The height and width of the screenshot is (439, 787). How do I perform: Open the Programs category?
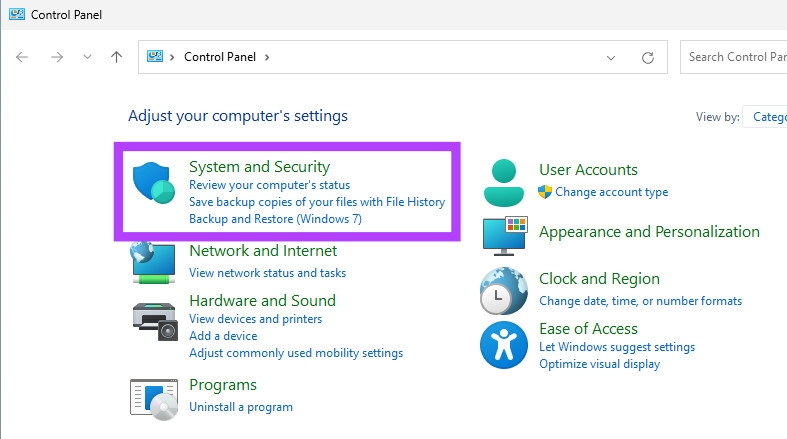pos(223,385)
